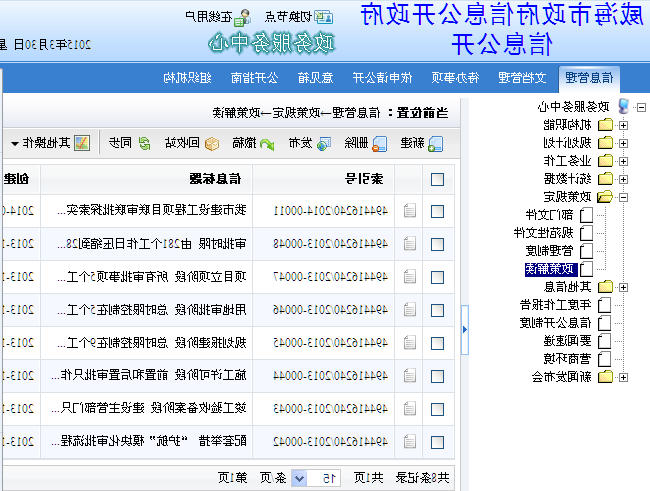The height and width of the screenshot is (491, 650).
Task: Switch to the 依申请公开 tab
Action: [x=382, y=78]
